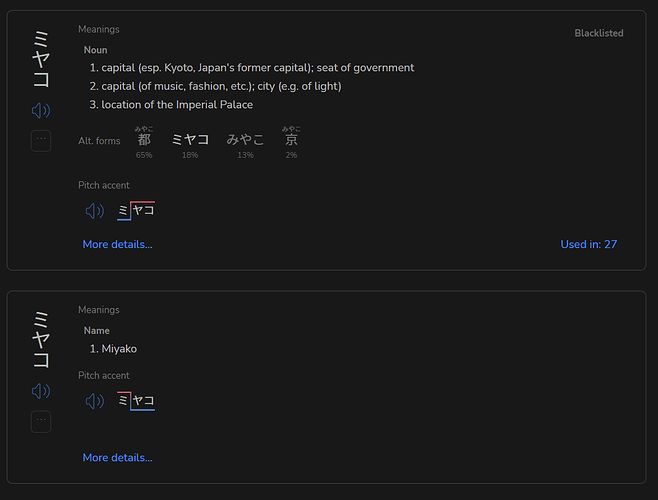Play audio for the first ミヤコ headword
The width and height of the screenshot is (658, 500).
coord(41,110)
